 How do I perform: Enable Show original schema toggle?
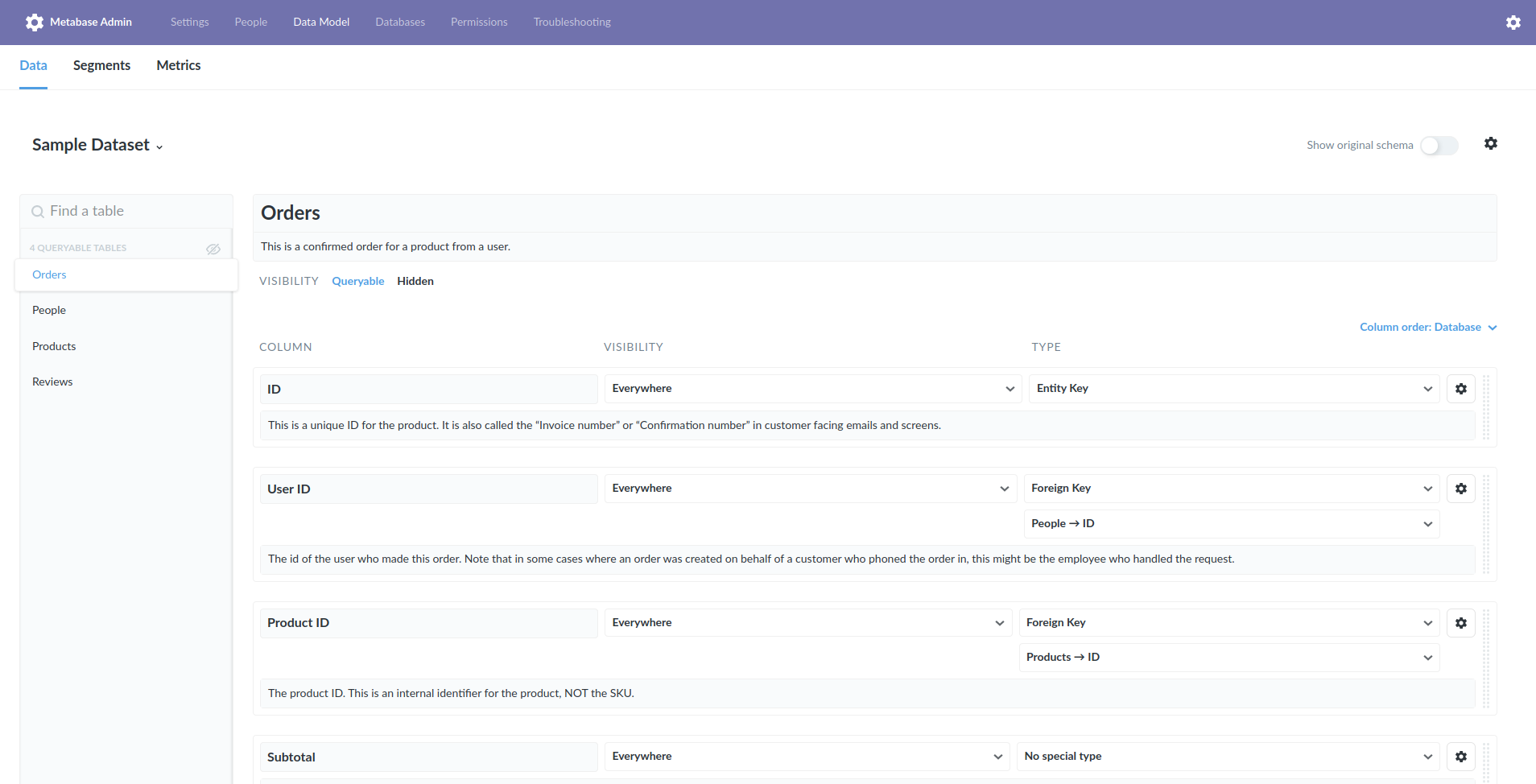tap(1438, 145)
